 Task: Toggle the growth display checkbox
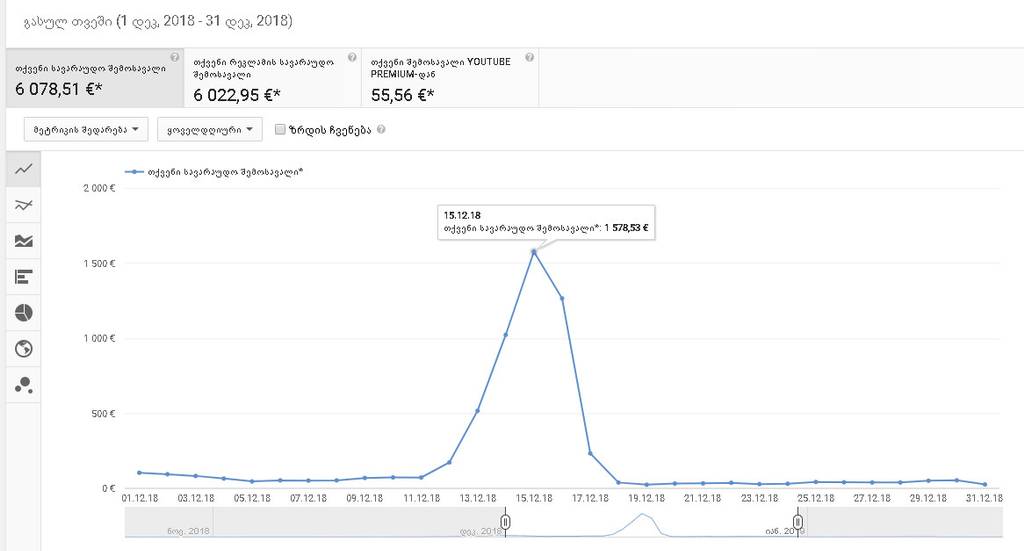click(280, 129)
